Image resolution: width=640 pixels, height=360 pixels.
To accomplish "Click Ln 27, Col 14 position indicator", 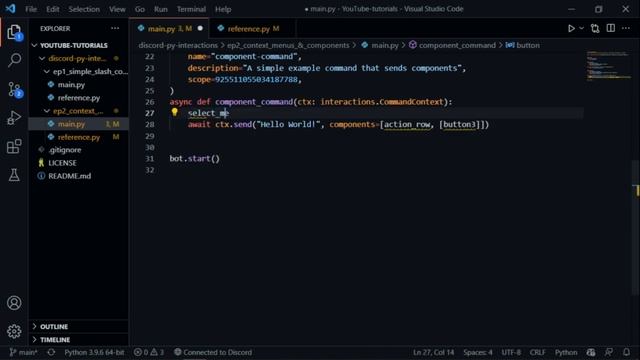I will pos(433,352).
